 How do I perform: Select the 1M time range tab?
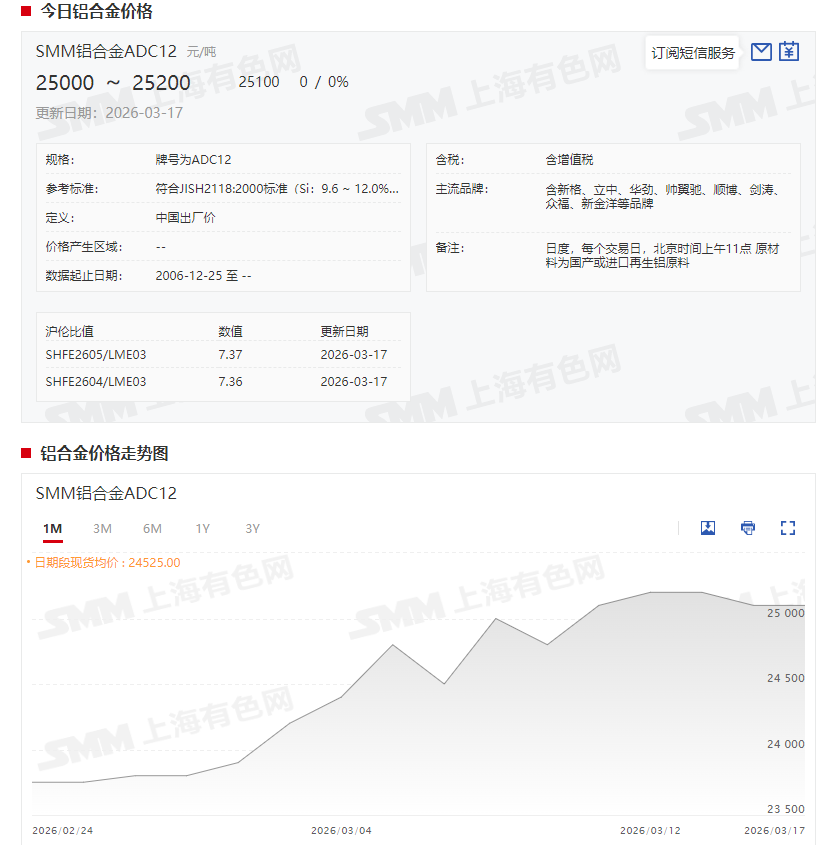click(x=53, y=529)
